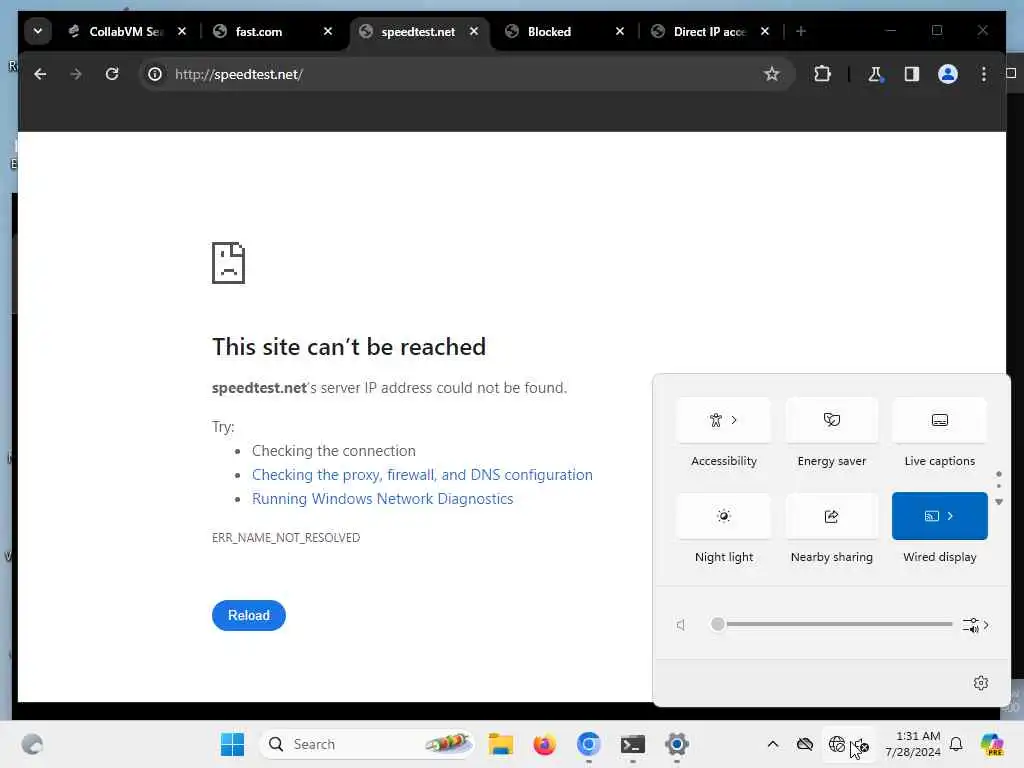Switch to the Direct IP access tab
1024x768 pixels.
(709, 31)
